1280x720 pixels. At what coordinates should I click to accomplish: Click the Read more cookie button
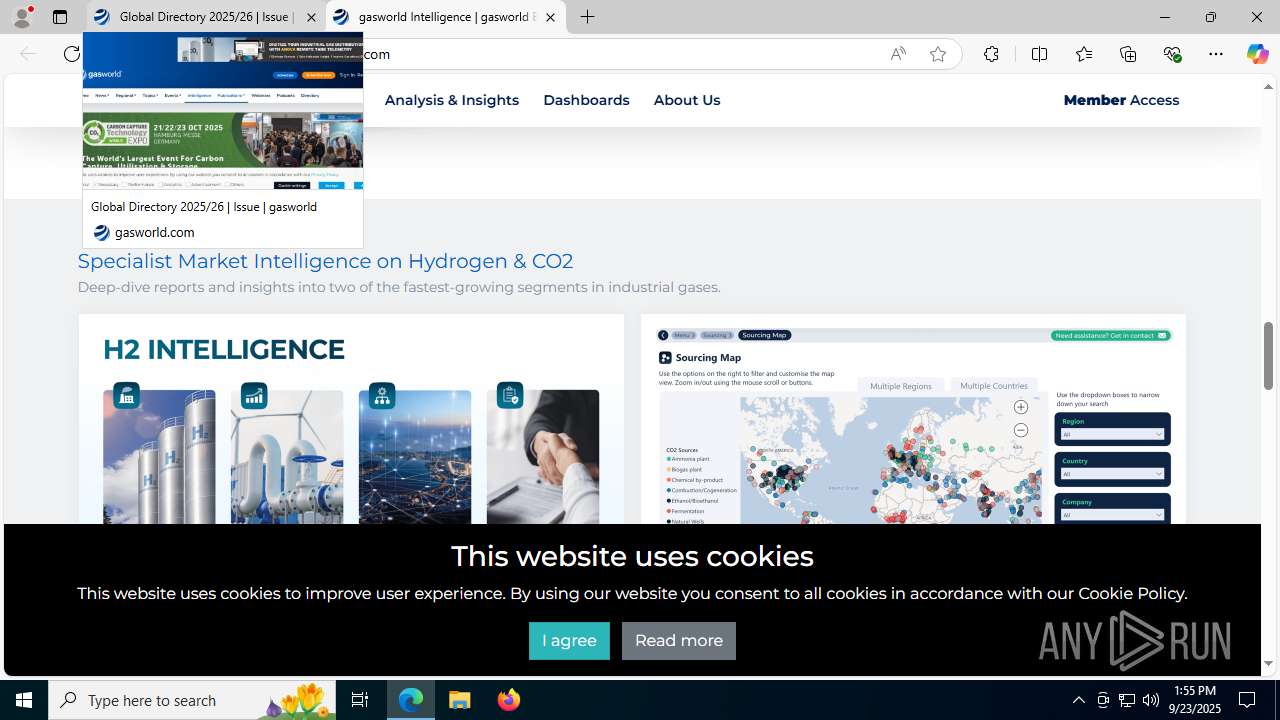pyautogui.click(x=679, y=641)
